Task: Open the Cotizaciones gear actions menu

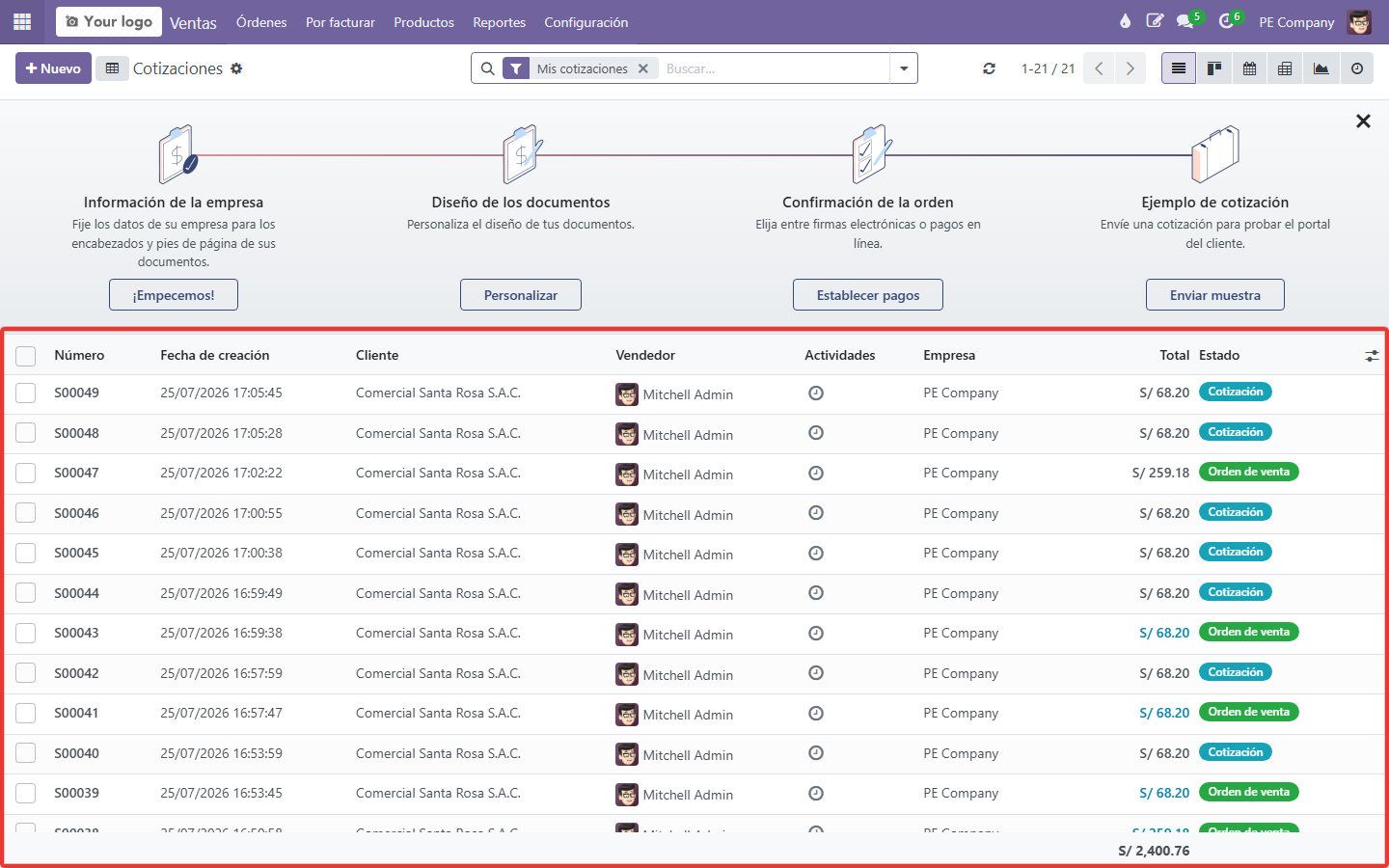Action: coord(236,68)
